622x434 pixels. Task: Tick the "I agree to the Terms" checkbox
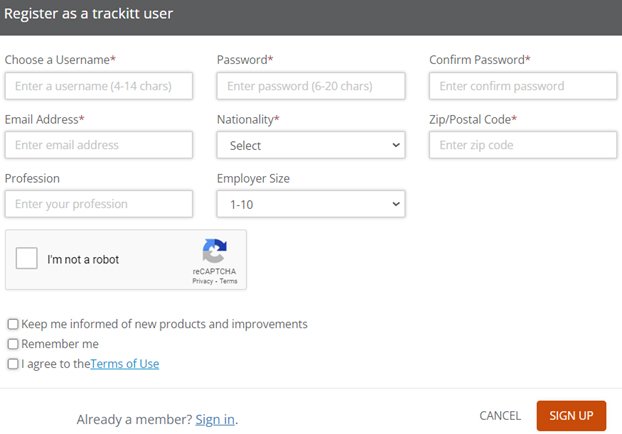coord(13,364)
